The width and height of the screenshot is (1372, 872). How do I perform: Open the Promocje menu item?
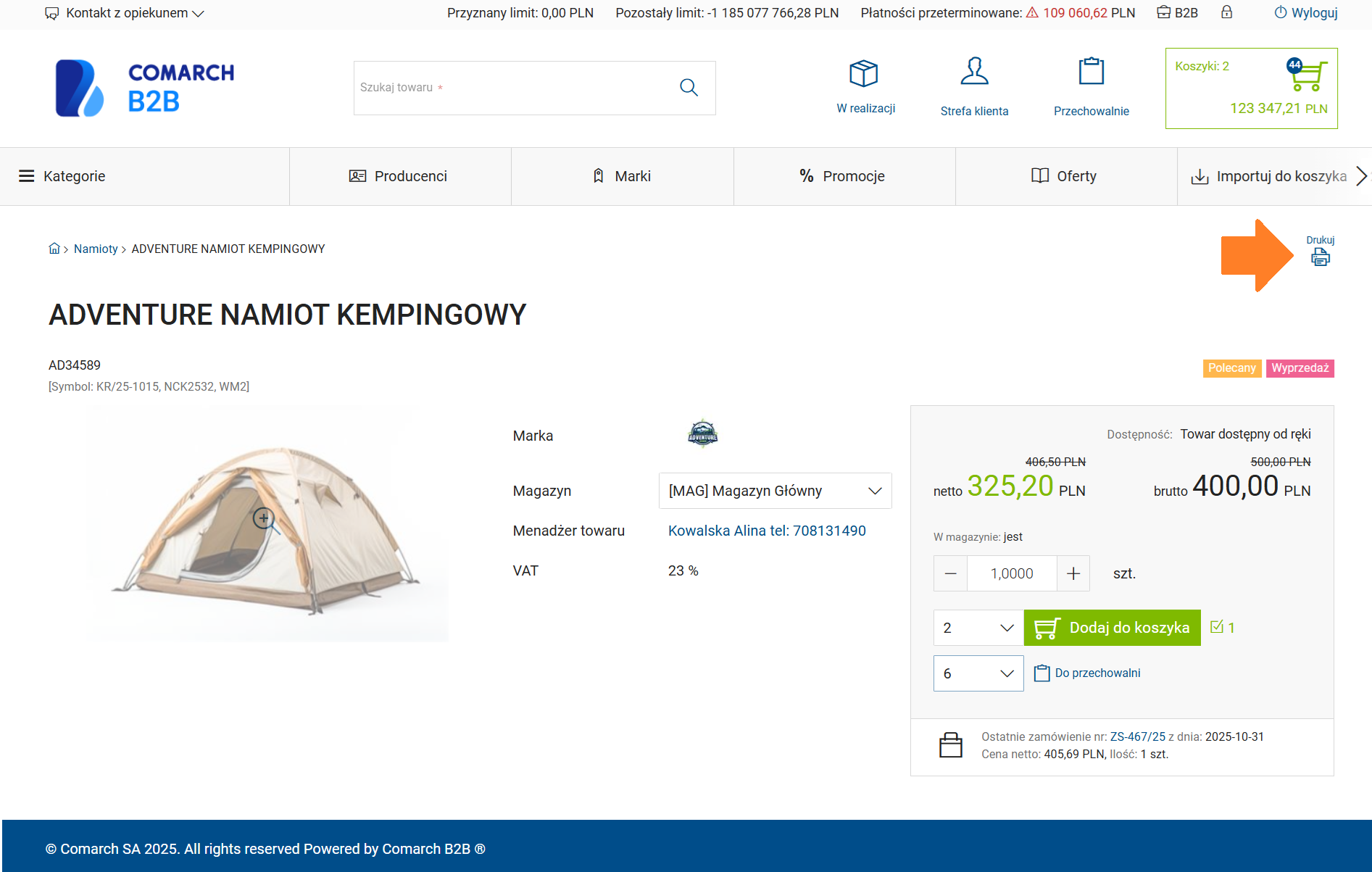point(842,176)
